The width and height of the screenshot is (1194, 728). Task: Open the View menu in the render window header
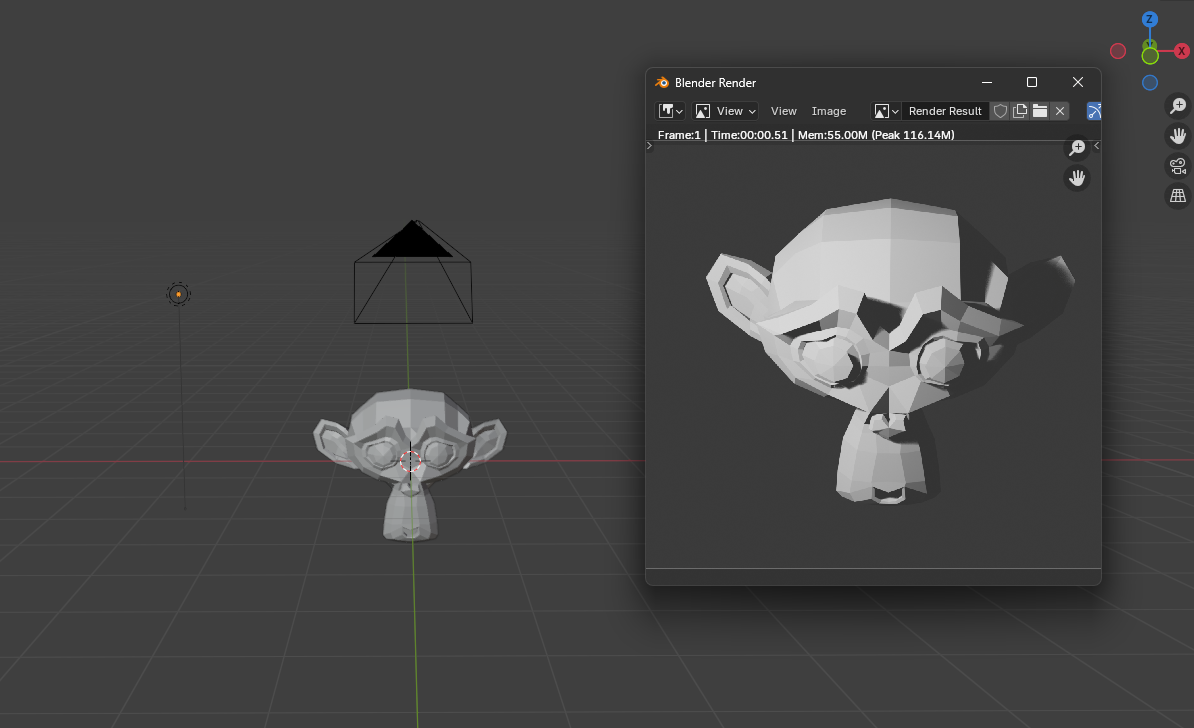point(784,111)
